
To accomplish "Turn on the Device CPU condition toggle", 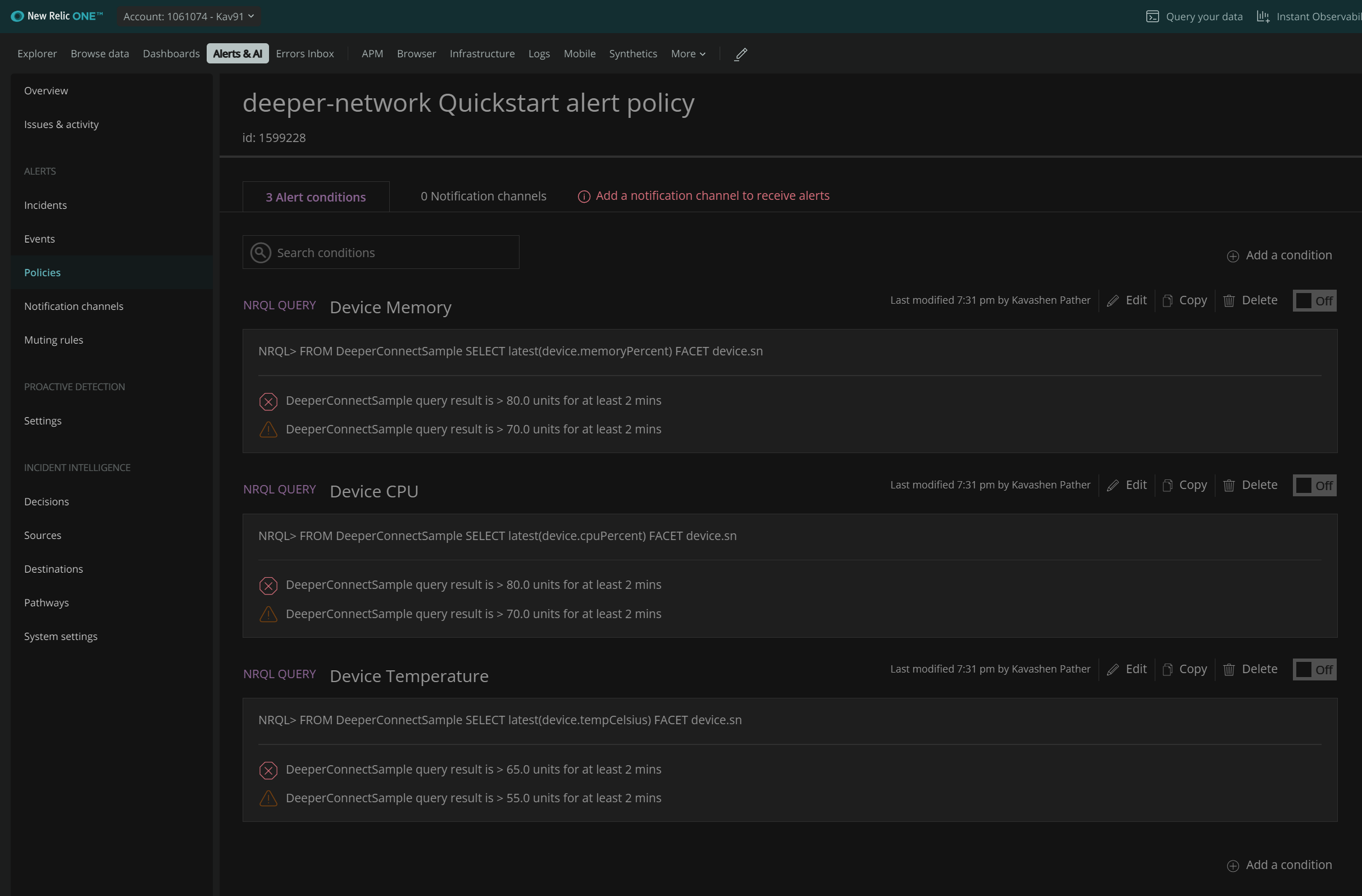I will (x=1314, y=485).
